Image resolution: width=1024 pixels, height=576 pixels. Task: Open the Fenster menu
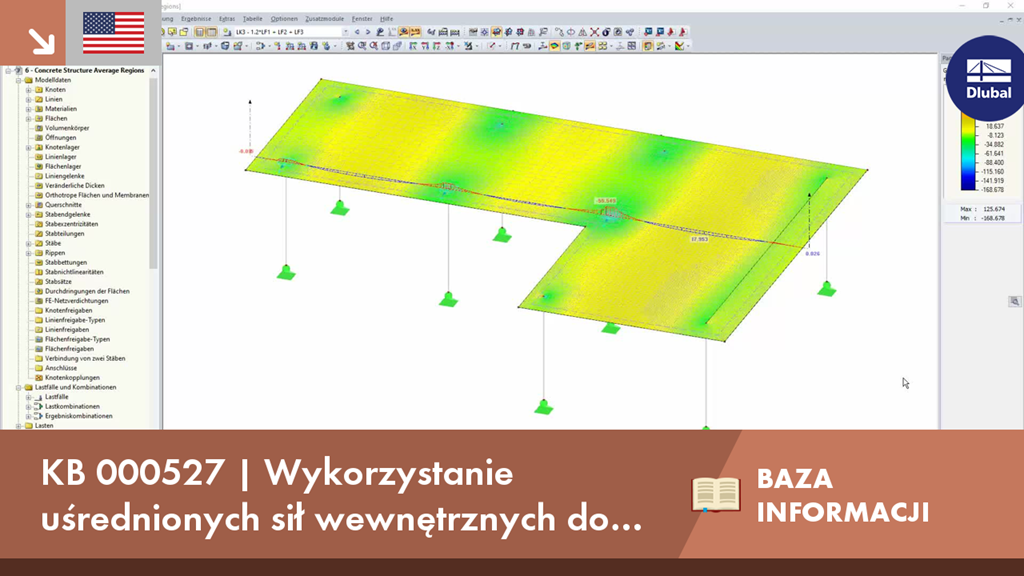tap(362, 19)
